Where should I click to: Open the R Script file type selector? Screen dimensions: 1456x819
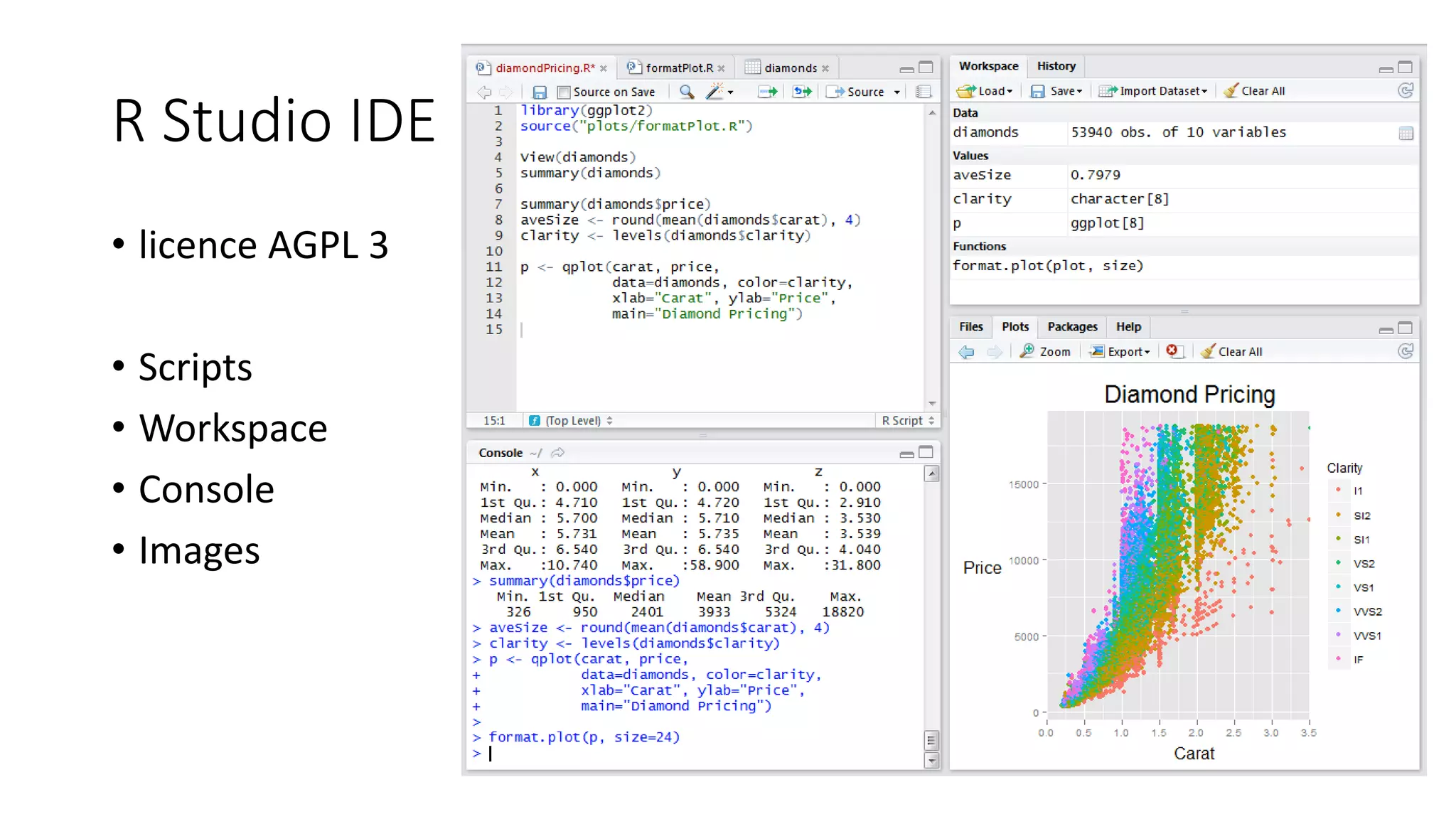[x=908, y=421]
